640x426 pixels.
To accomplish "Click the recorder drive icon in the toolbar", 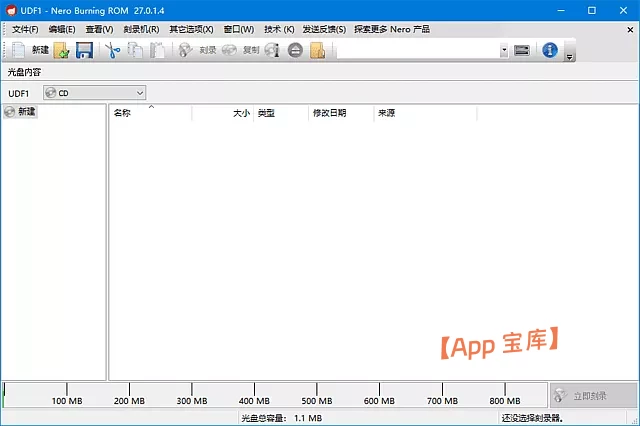I will point(522,50).
